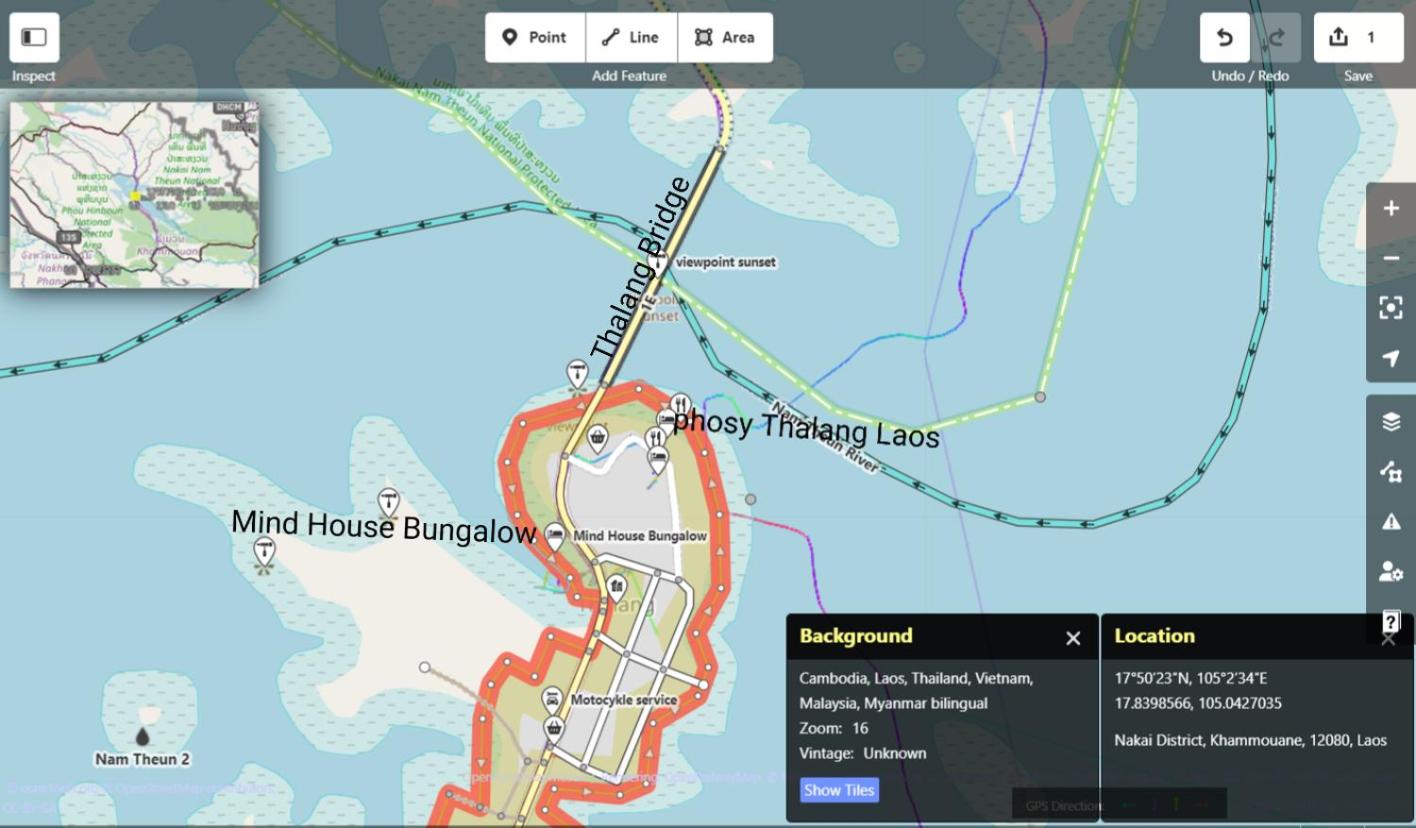Choose the Area drawing tool
This screenshot has height=828, width=1416.
tap(725, 37)
